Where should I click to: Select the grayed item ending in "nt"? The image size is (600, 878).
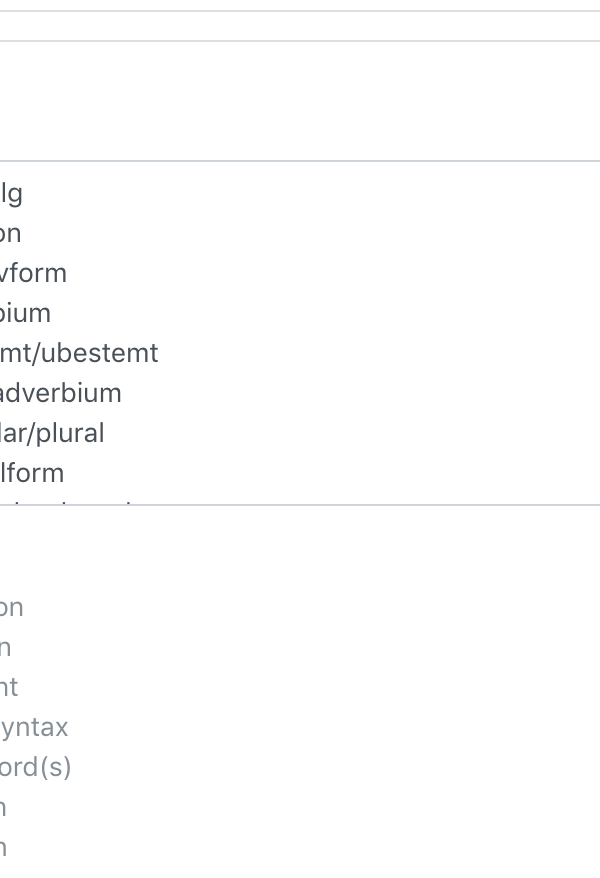coord(9,688)
